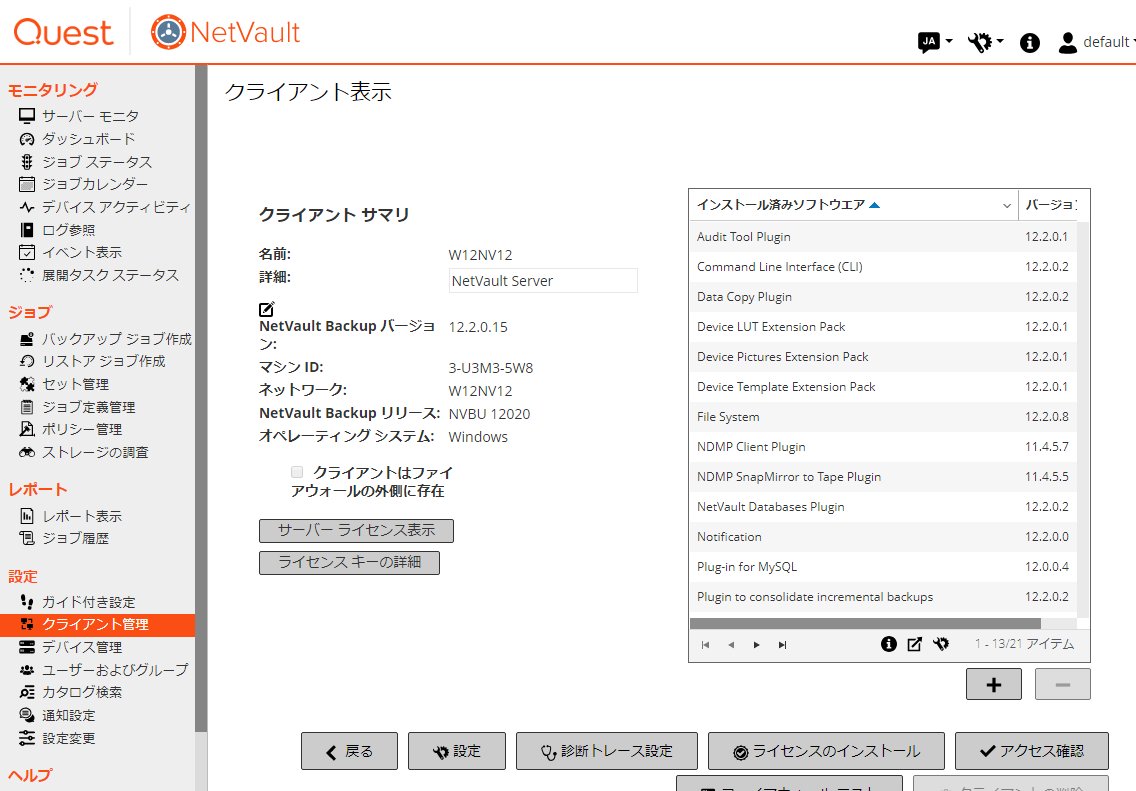
Task: Sort by インストール済みソフトウエア column header
Action: (781, 205)
